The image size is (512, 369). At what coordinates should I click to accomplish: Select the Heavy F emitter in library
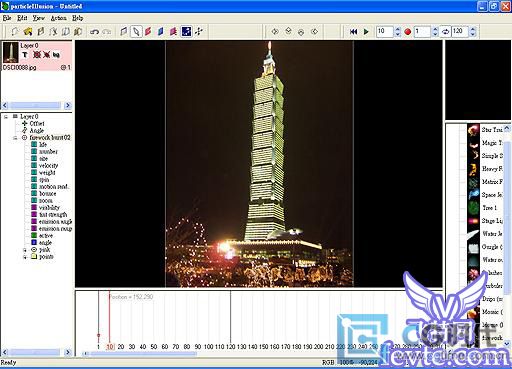[x=492, y=169]
